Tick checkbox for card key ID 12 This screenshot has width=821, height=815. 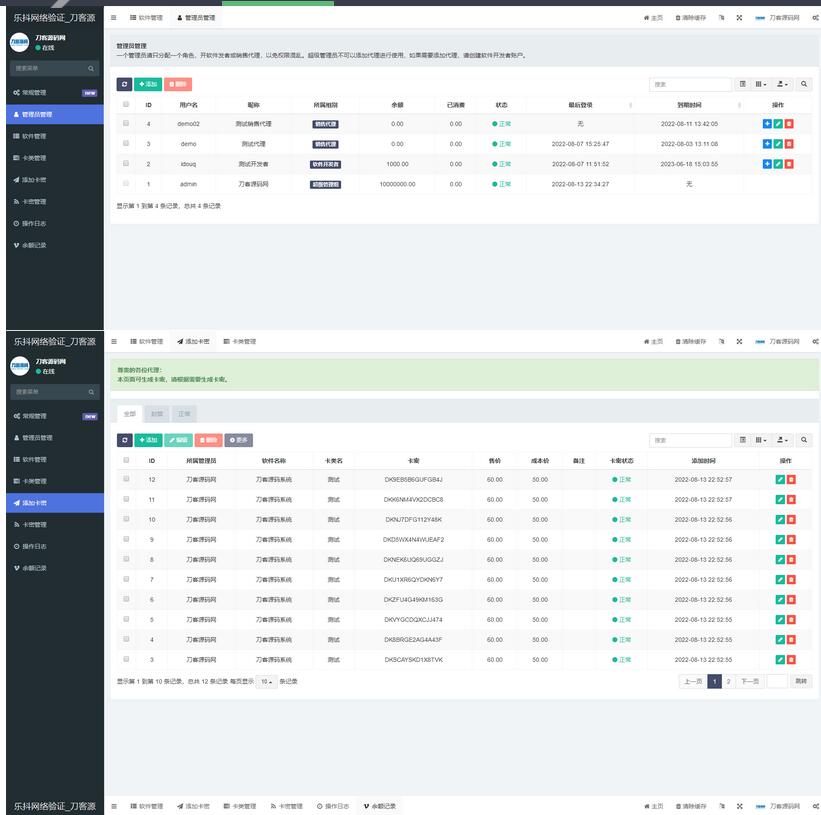tap(126, 479)
